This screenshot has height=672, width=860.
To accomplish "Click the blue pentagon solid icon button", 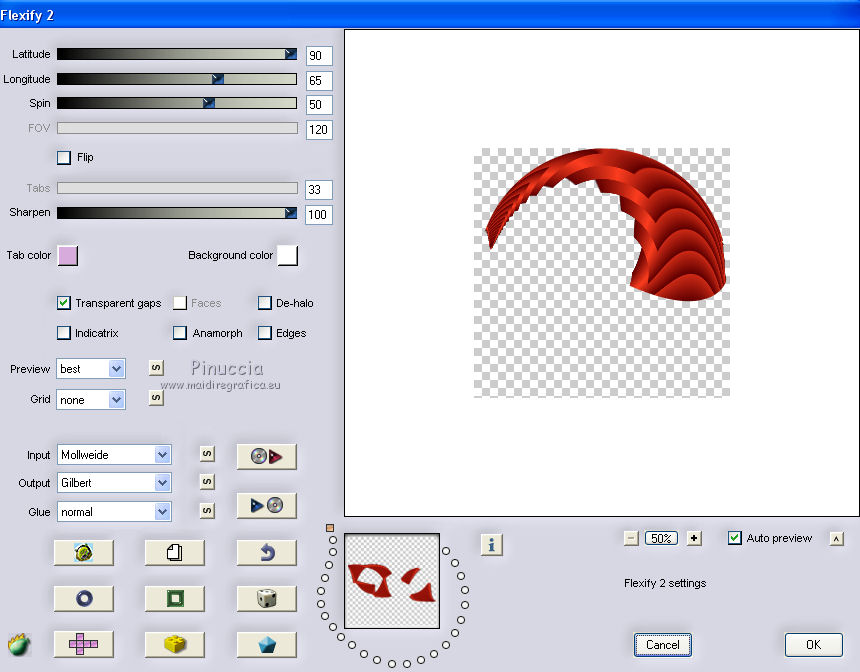I will click(267, 645).
